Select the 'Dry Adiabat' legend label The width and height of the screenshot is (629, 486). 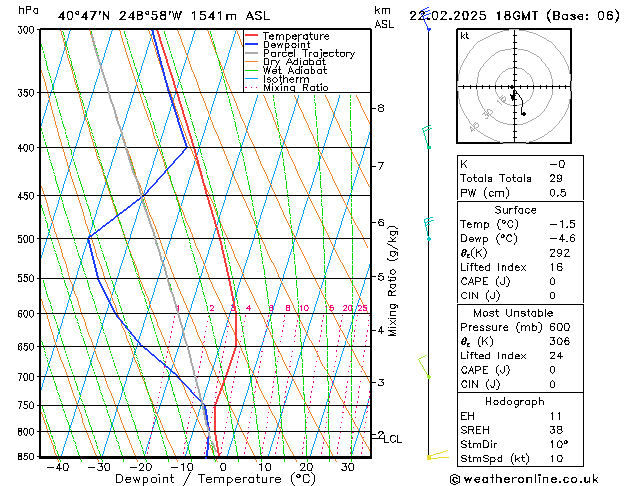(294, 62)
